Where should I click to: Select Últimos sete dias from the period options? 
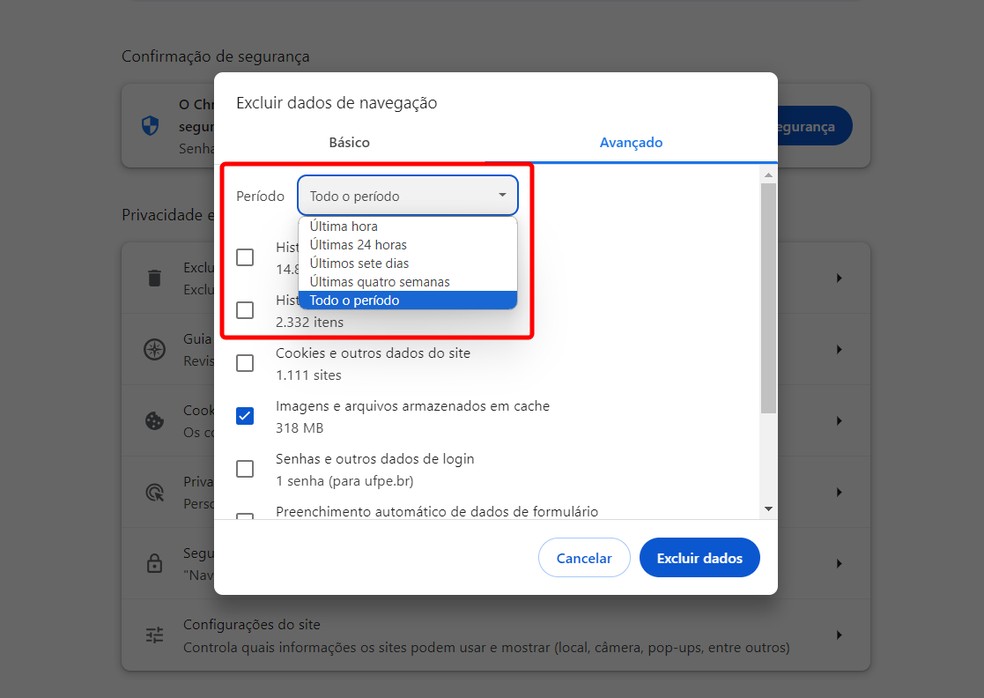tap(364, 263)
